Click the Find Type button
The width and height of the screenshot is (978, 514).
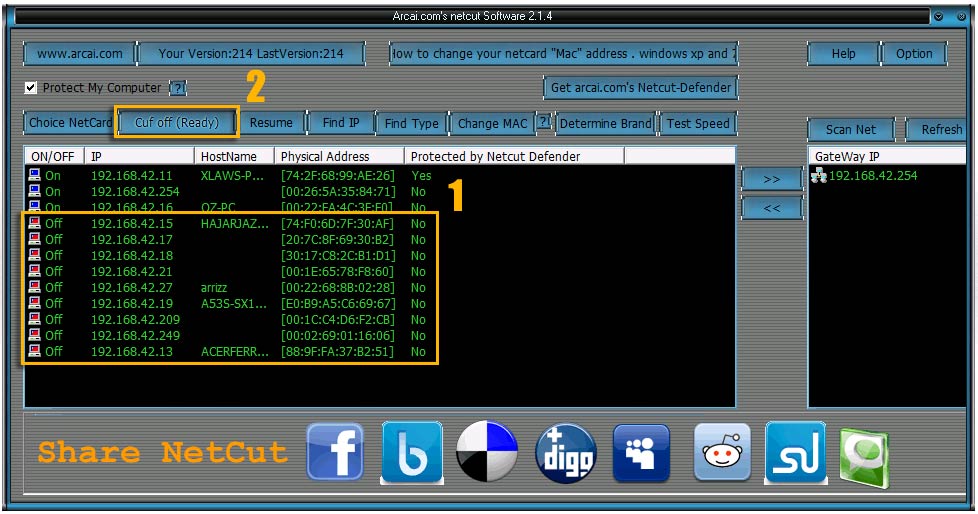pos(412,124)
